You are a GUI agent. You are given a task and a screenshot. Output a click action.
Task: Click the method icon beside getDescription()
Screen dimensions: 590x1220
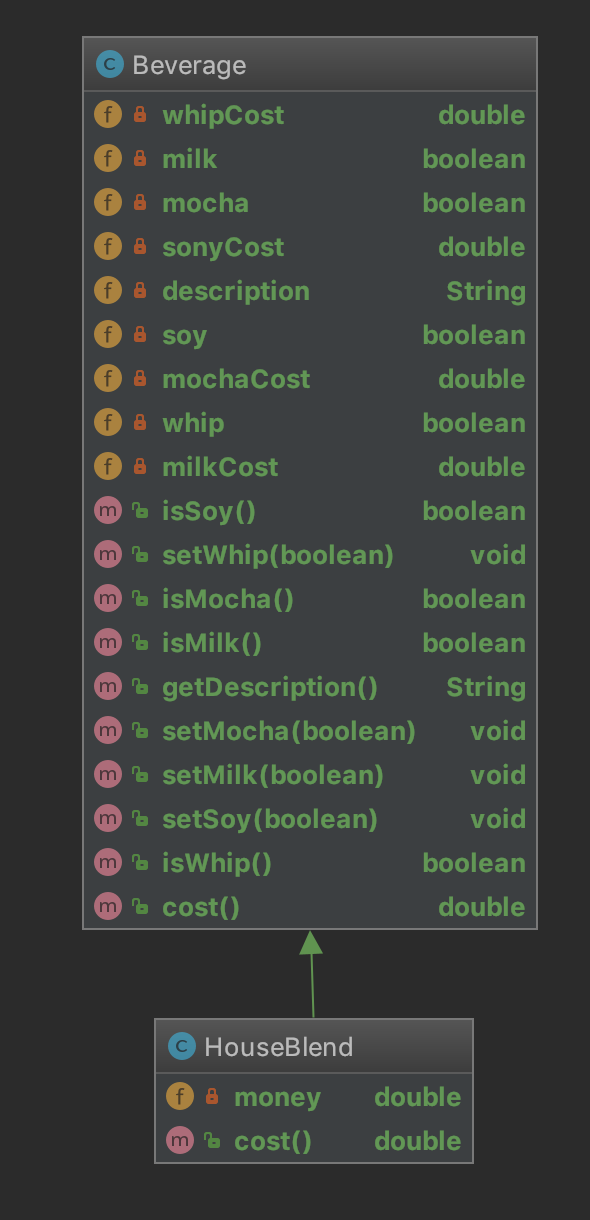pyautogui.click(x=108, y=687)
